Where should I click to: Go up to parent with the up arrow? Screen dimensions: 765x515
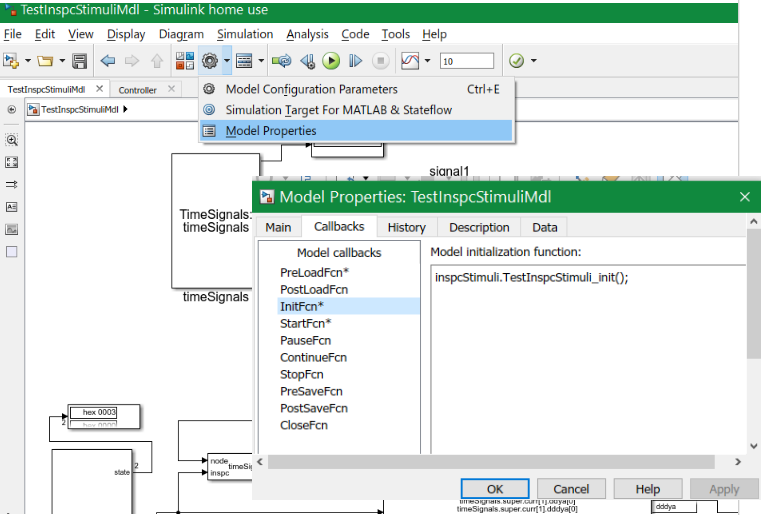(x=157, y=61)
